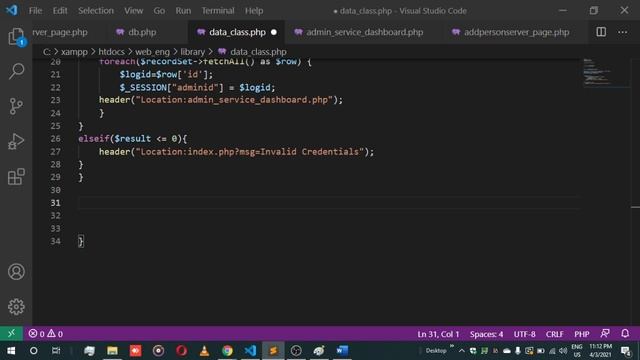Viewport: 640px width, 360px height.
Task: Change language mode via PHP indicator
Action: [x=582, y=334]
